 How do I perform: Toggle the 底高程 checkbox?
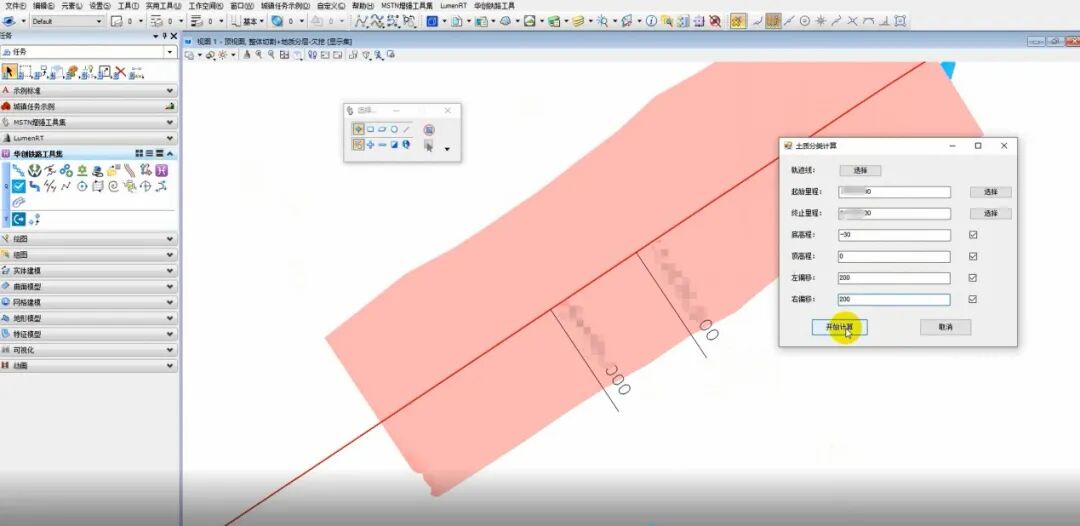click(972, 235)
